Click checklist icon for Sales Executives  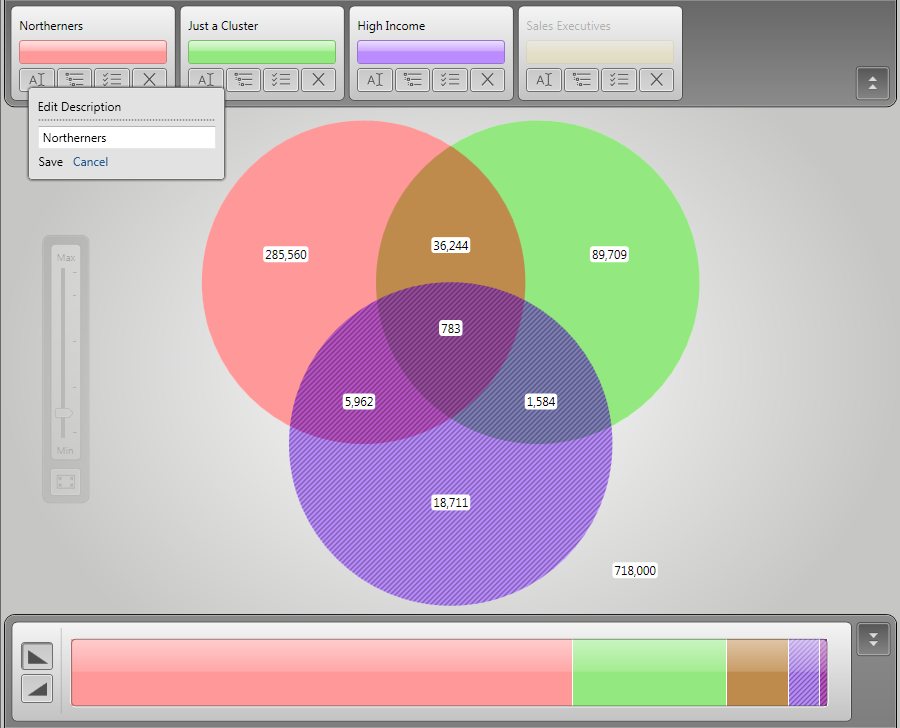619,80
